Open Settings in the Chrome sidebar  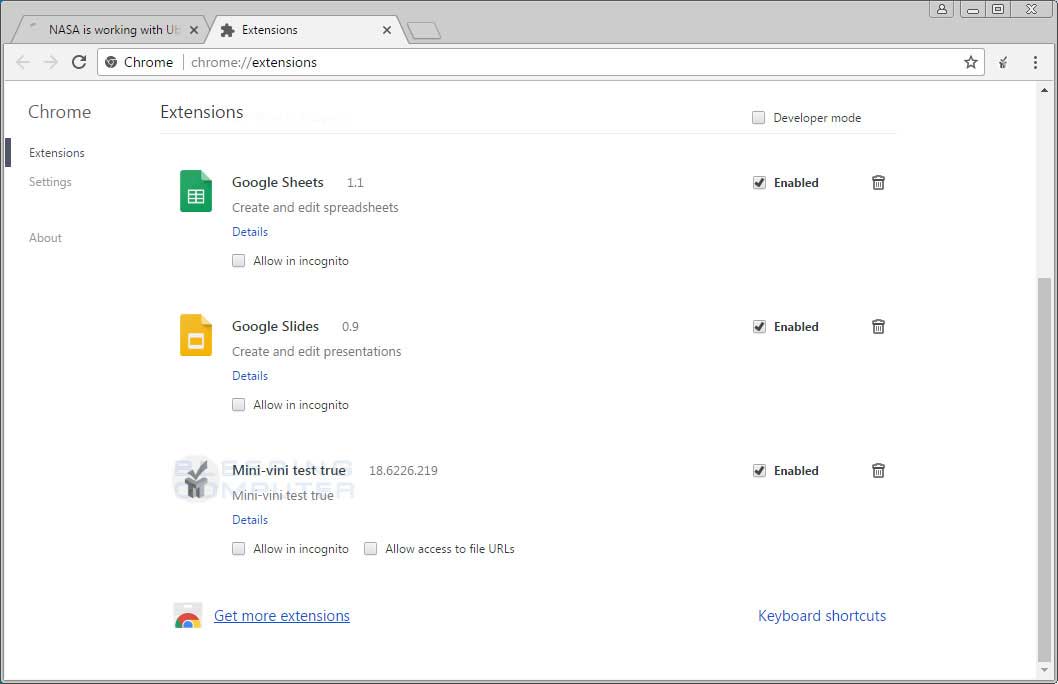click(50, 182)
